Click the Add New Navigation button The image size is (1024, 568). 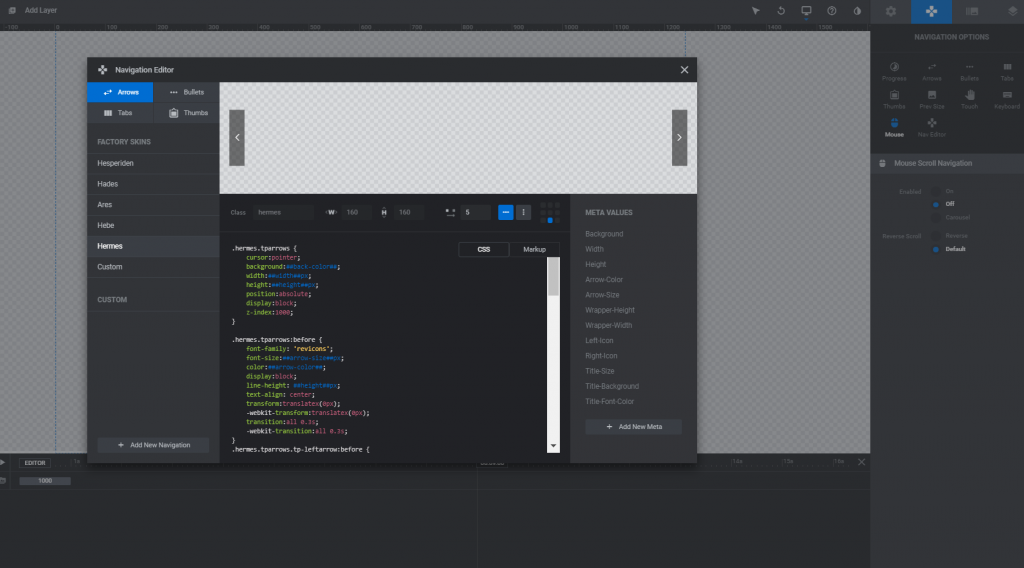click(153, 444)
